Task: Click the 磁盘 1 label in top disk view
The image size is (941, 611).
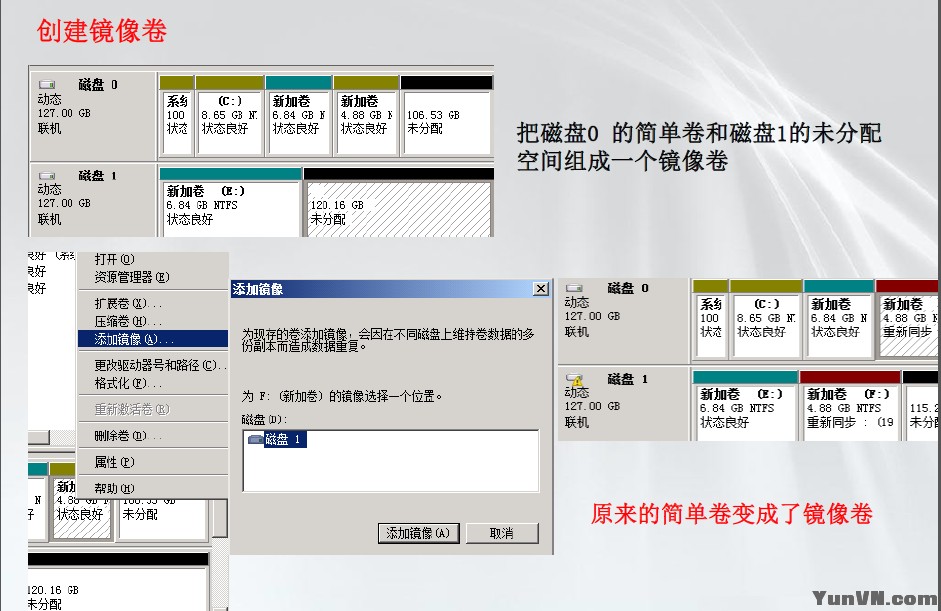Action: 98,176
